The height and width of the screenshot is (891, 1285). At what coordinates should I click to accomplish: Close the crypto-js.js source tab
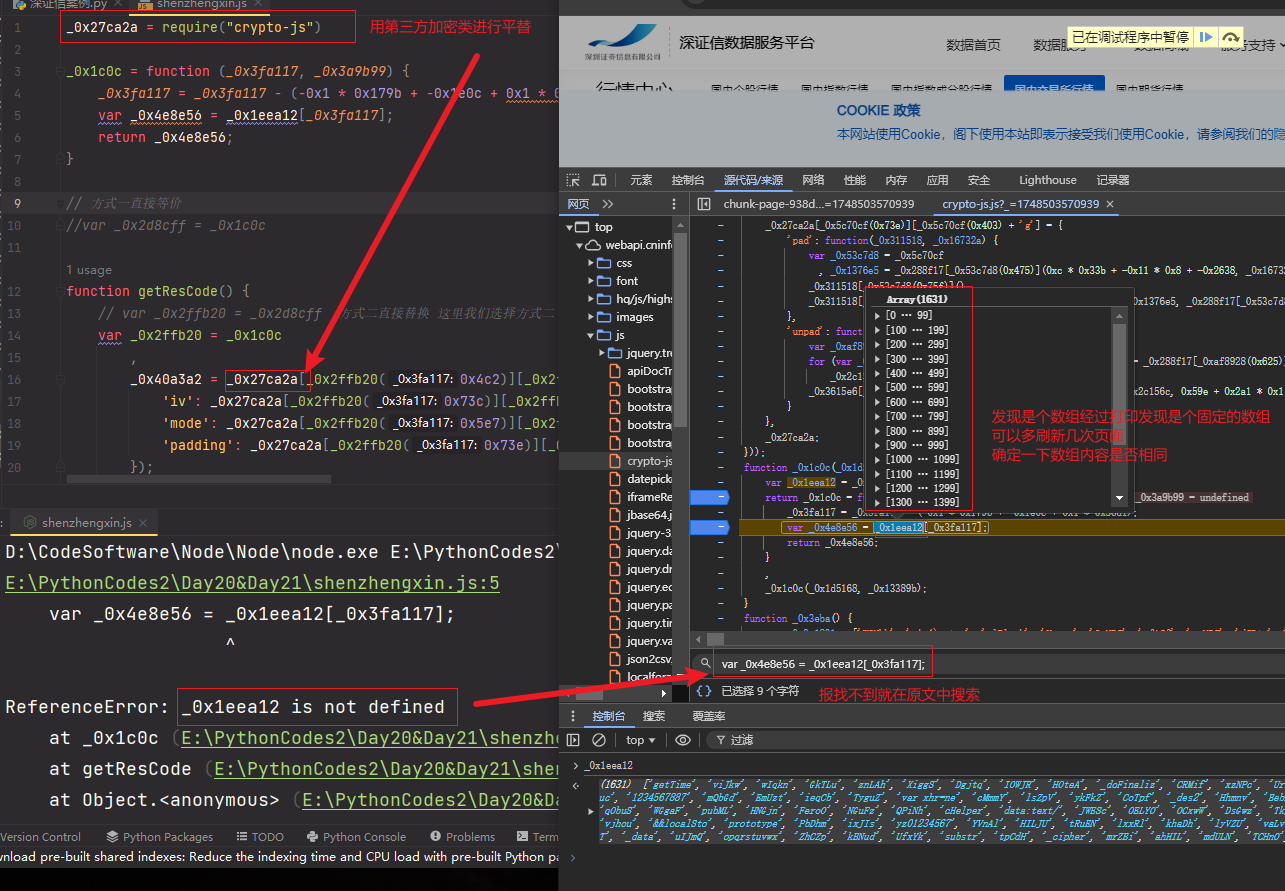(1110, 204)
